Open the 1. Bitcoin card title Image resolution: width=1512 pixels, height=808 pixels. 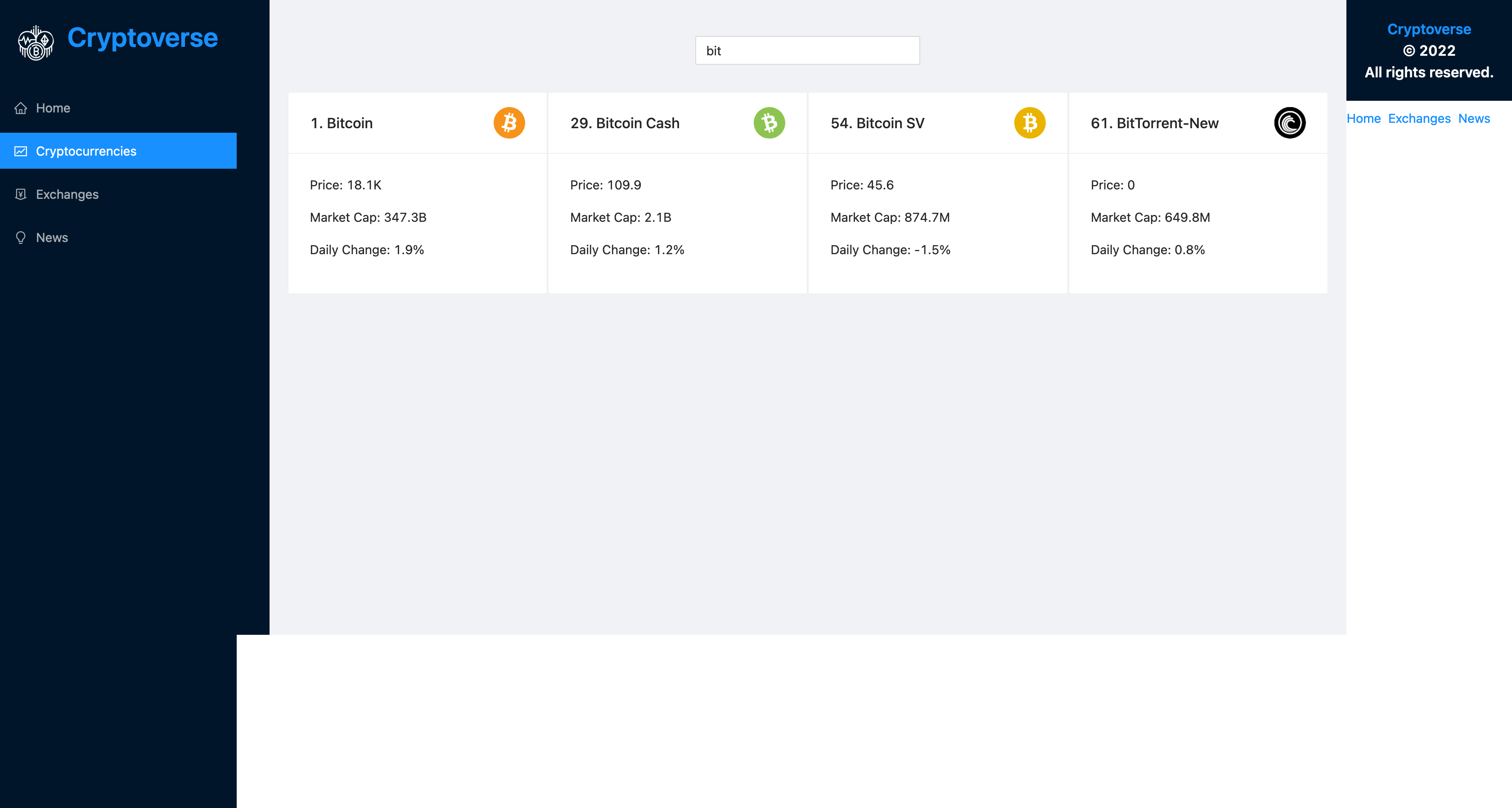point(342,123)
